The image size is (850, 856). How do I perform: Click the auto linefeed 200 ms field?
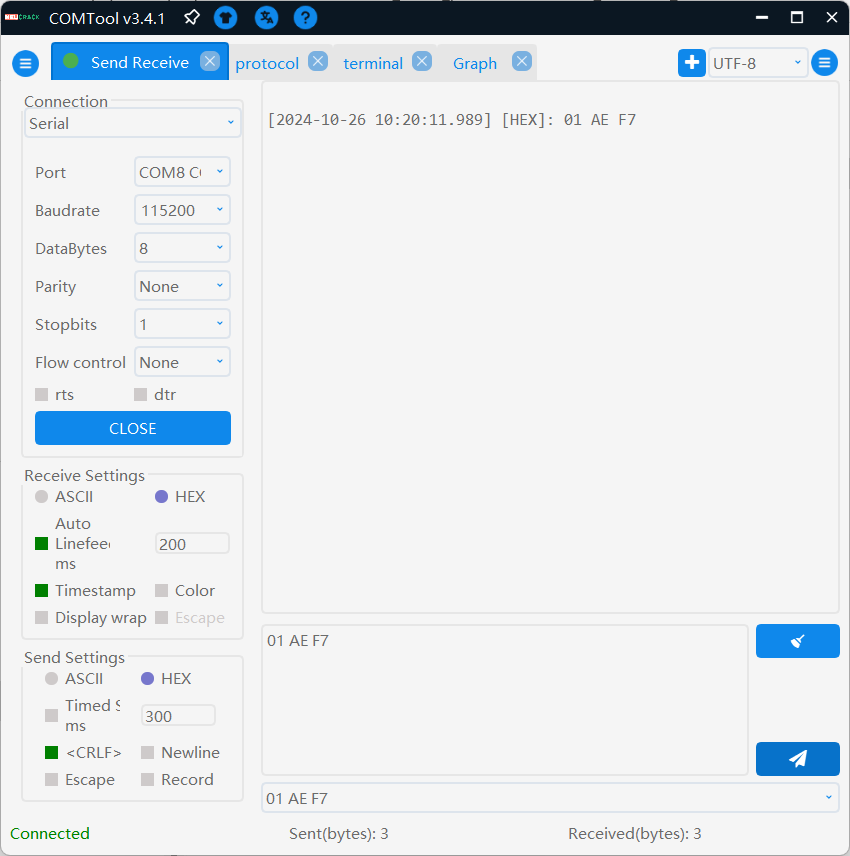click(192, 544)
